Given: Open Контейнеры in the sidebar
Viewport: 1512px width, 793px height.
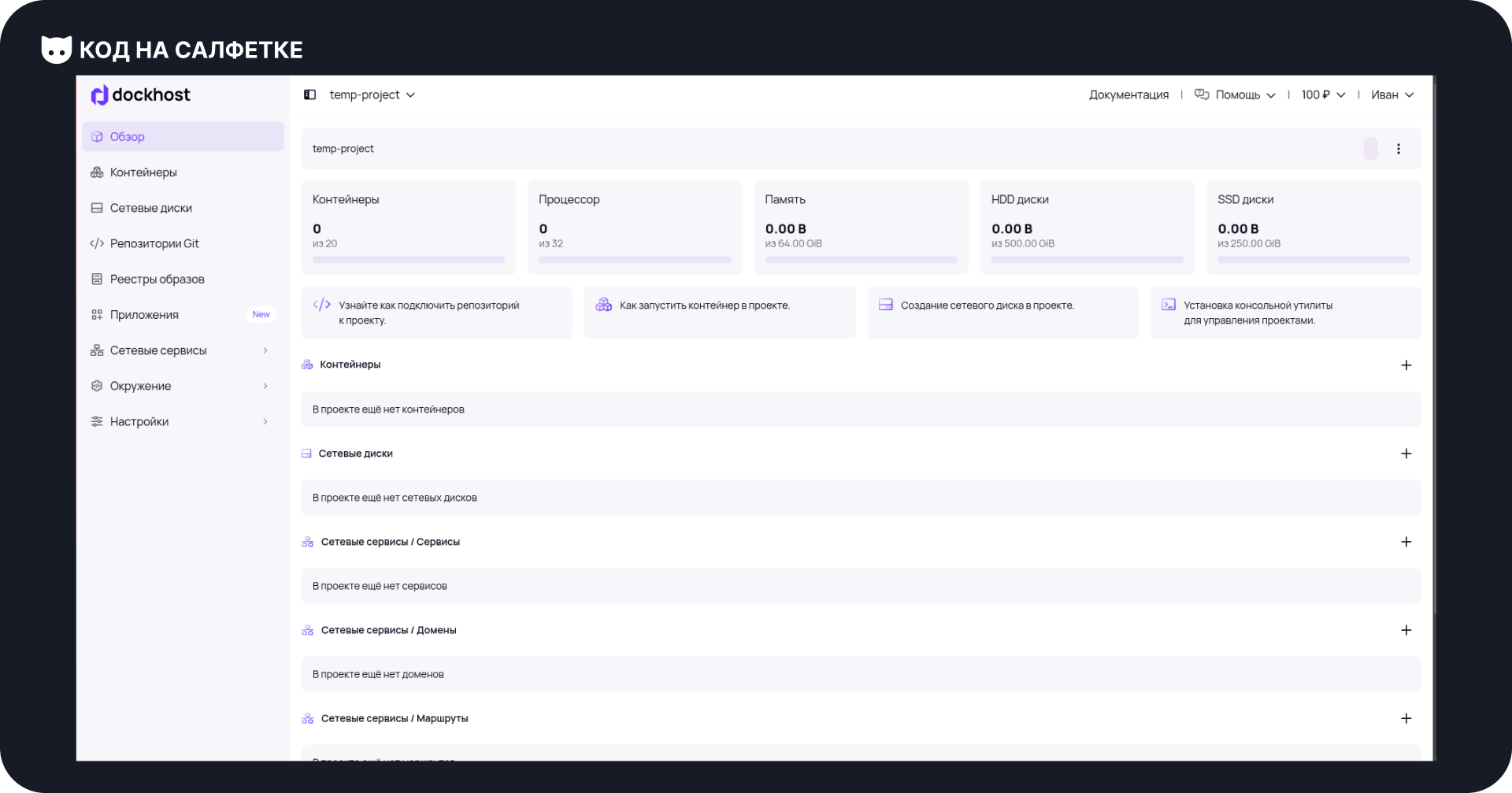Looking at the screenshot, I should [x=183, y=172].
